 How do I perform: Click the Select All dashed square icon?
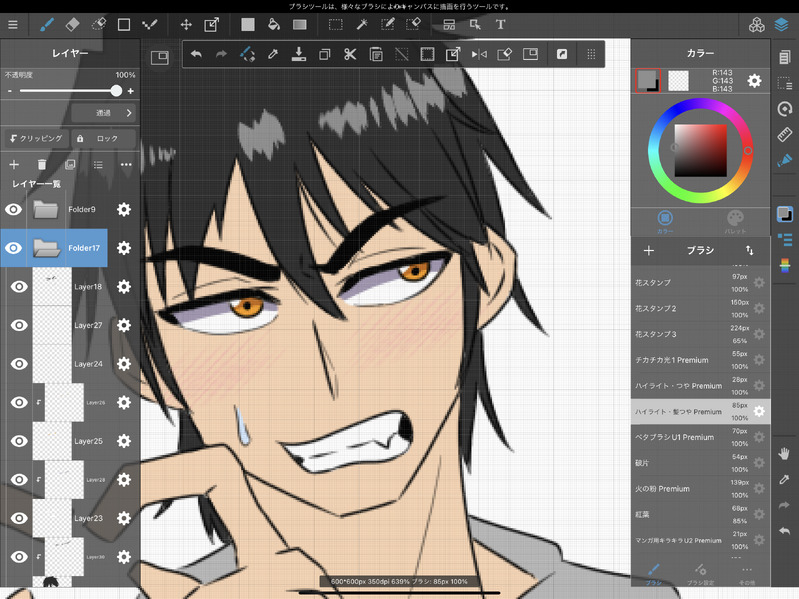coord(427,54)
